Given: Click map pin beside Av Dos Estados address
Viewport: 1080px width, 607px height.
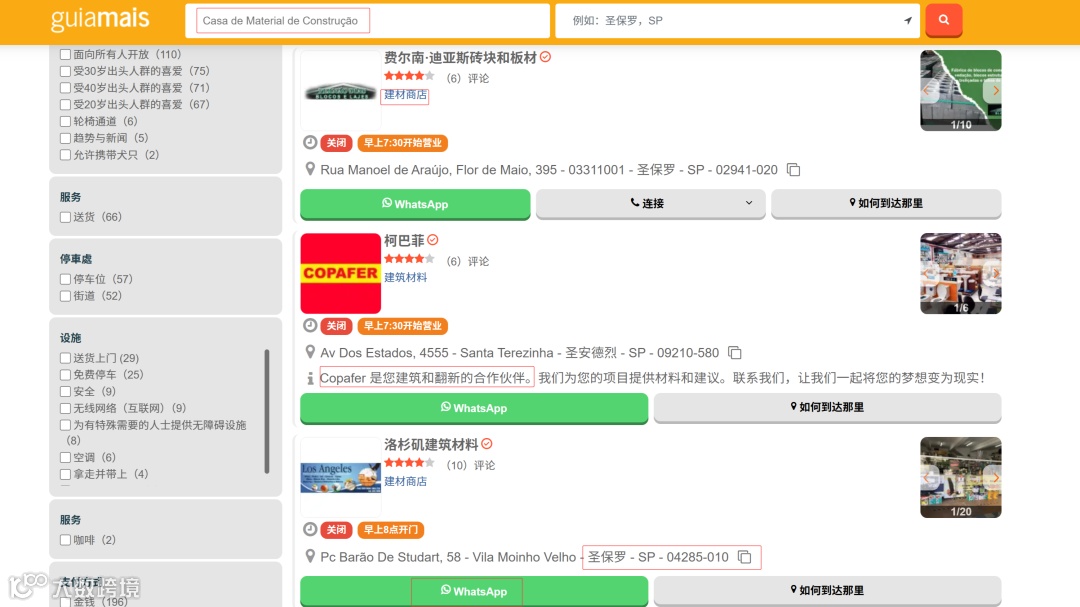Looking at the screenshot, I should (x=310, y=352).
